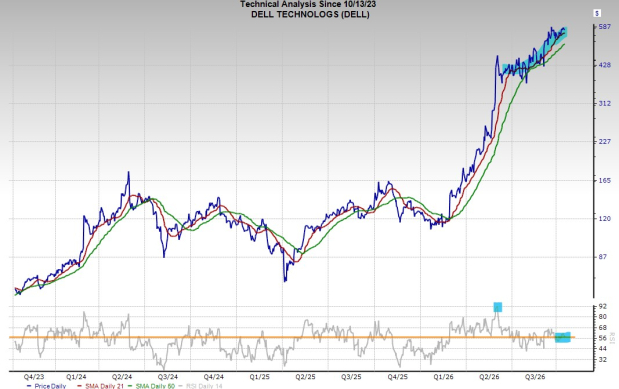The height and width of the screenshot is (389, 619).
Task: Select the SMA Daily 50 legend entry
Action: tap(151, 386)
